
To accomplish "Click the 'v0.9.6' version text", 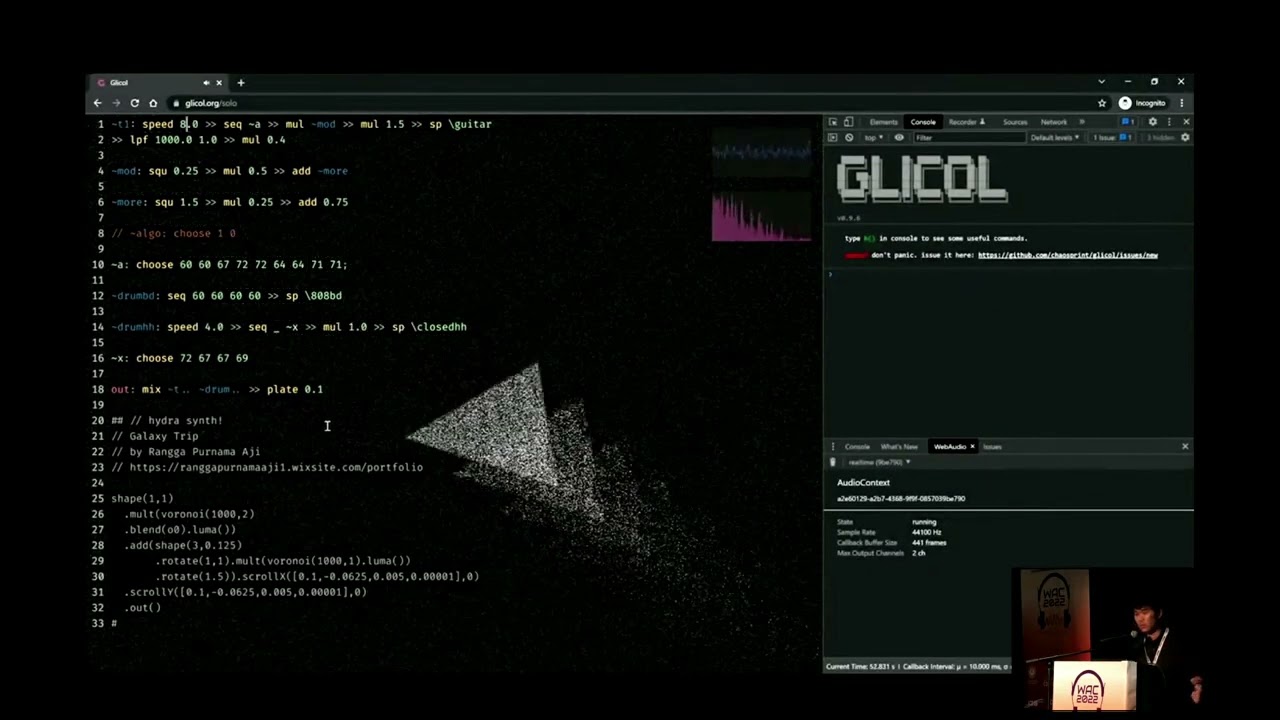I will coord(848,217).
